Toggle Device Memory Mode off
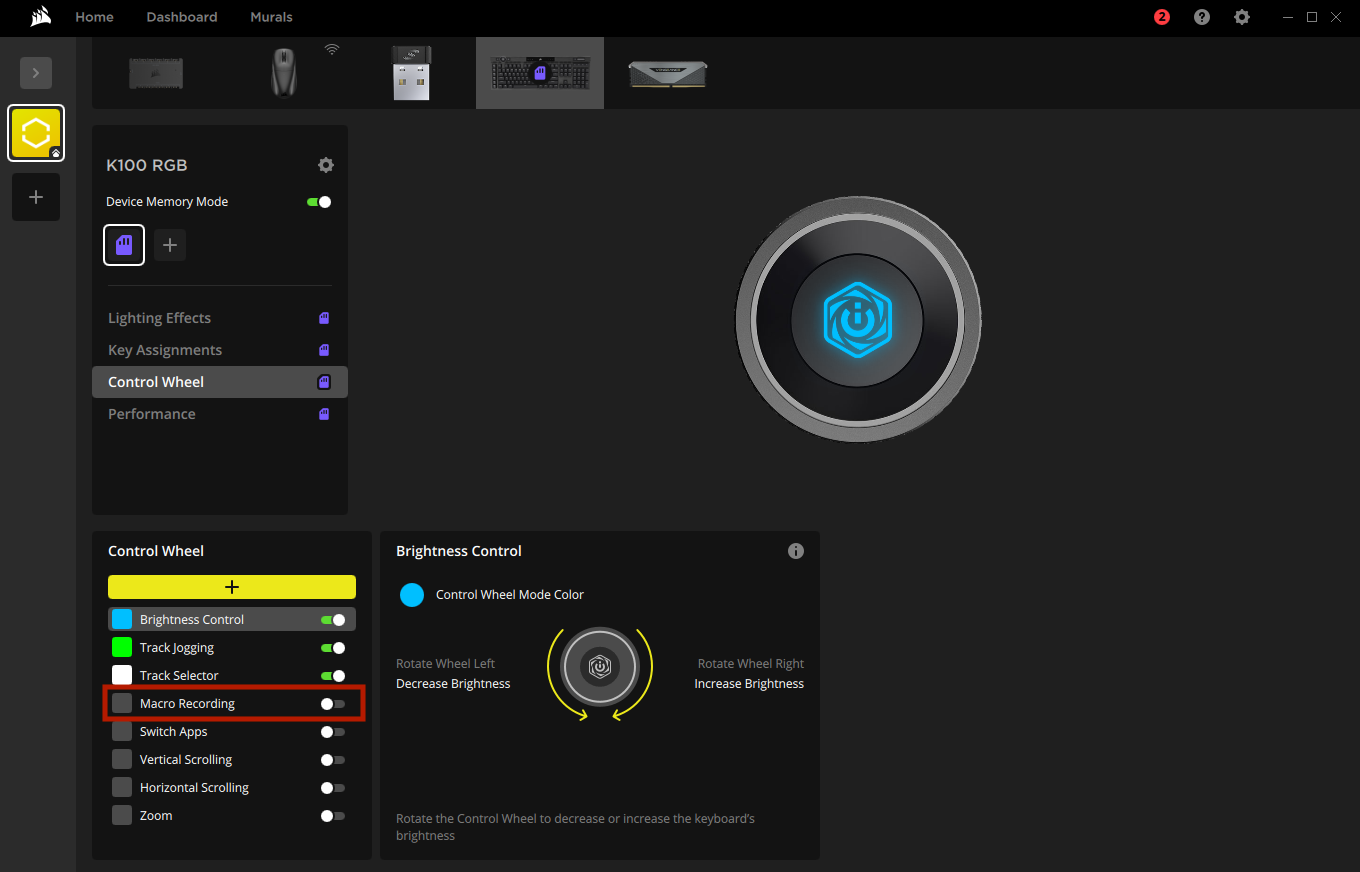 (319, 202)
